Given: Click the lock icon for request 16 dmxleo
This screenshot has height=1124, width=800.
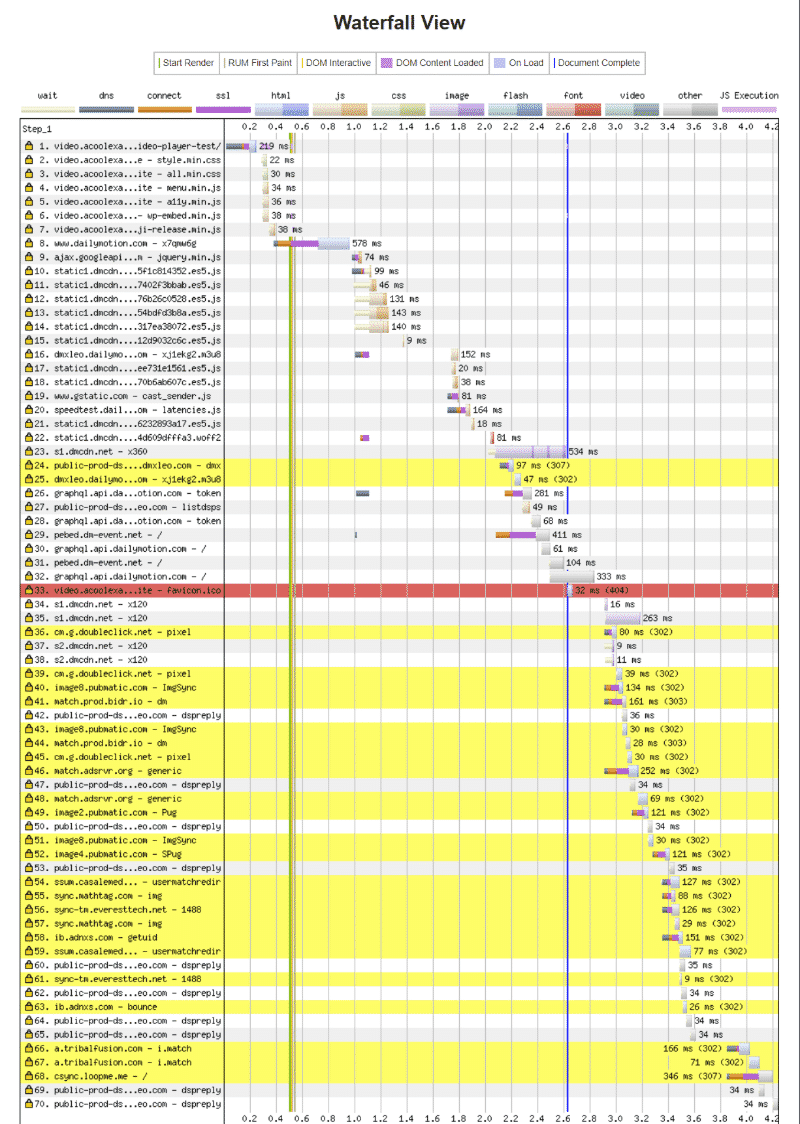Looking at the screenshot, I should click(29, 354).
